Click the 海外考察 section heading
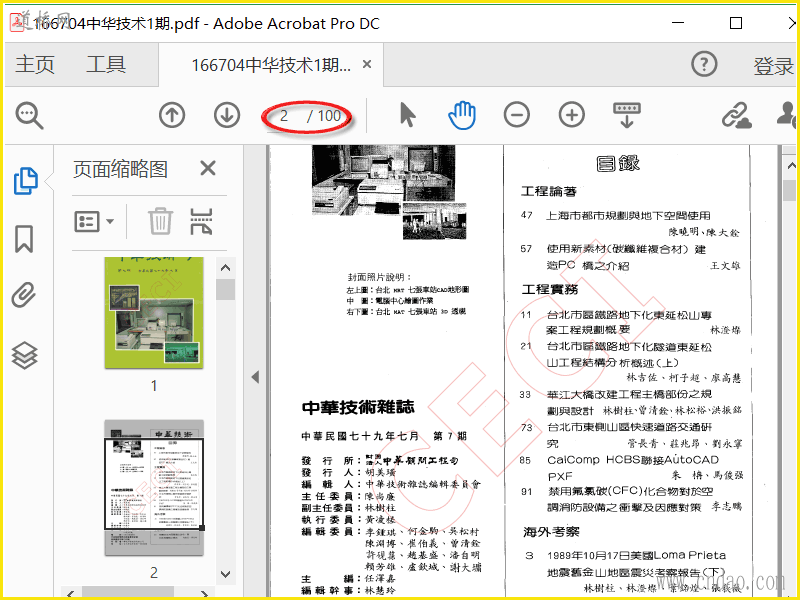 click(551, 532)
